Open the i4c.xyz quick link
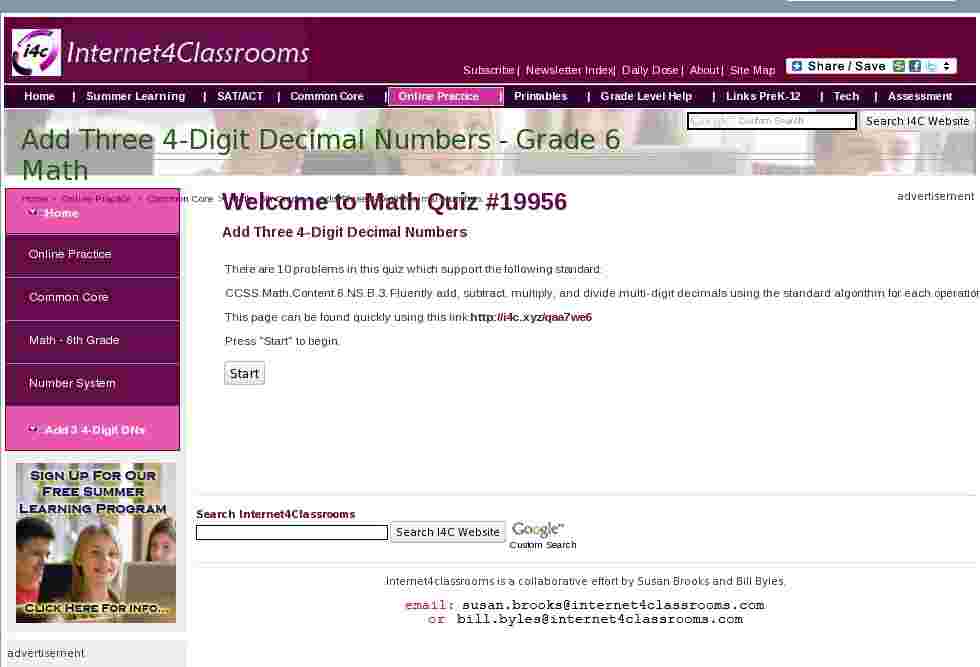This screenshot has width=980, height=667. [x=531, y=317]
